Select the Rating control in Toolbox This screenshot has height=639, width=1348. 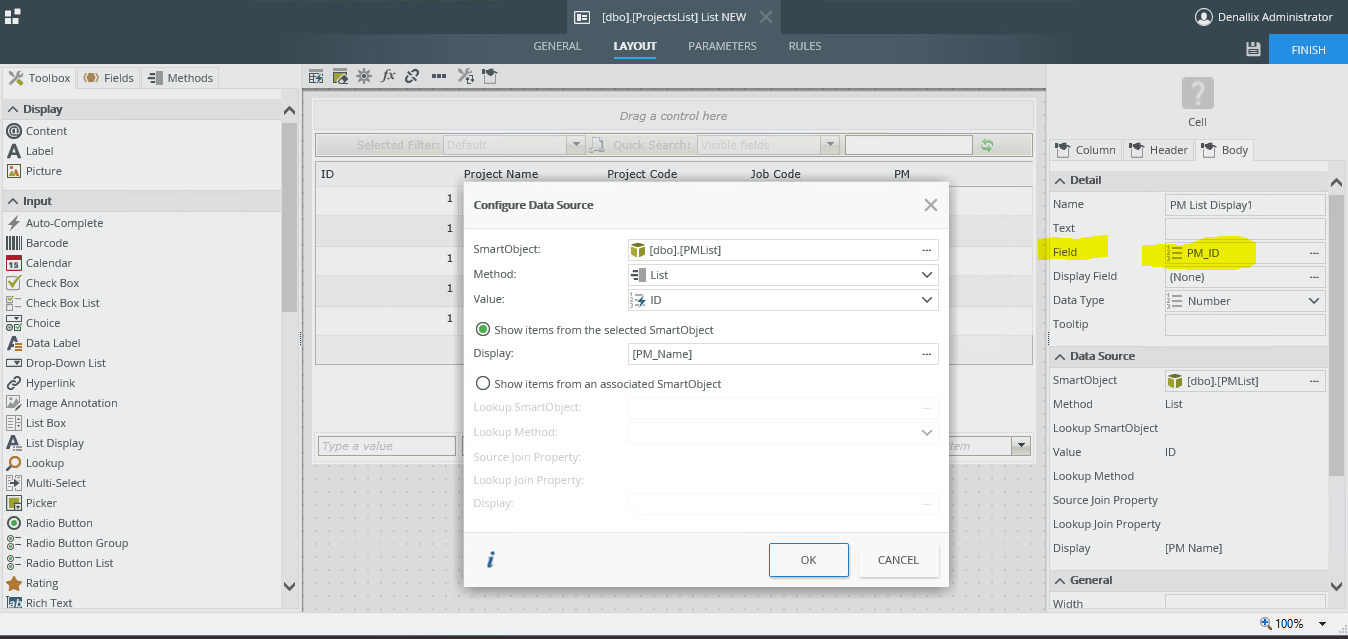pos(33,583)
